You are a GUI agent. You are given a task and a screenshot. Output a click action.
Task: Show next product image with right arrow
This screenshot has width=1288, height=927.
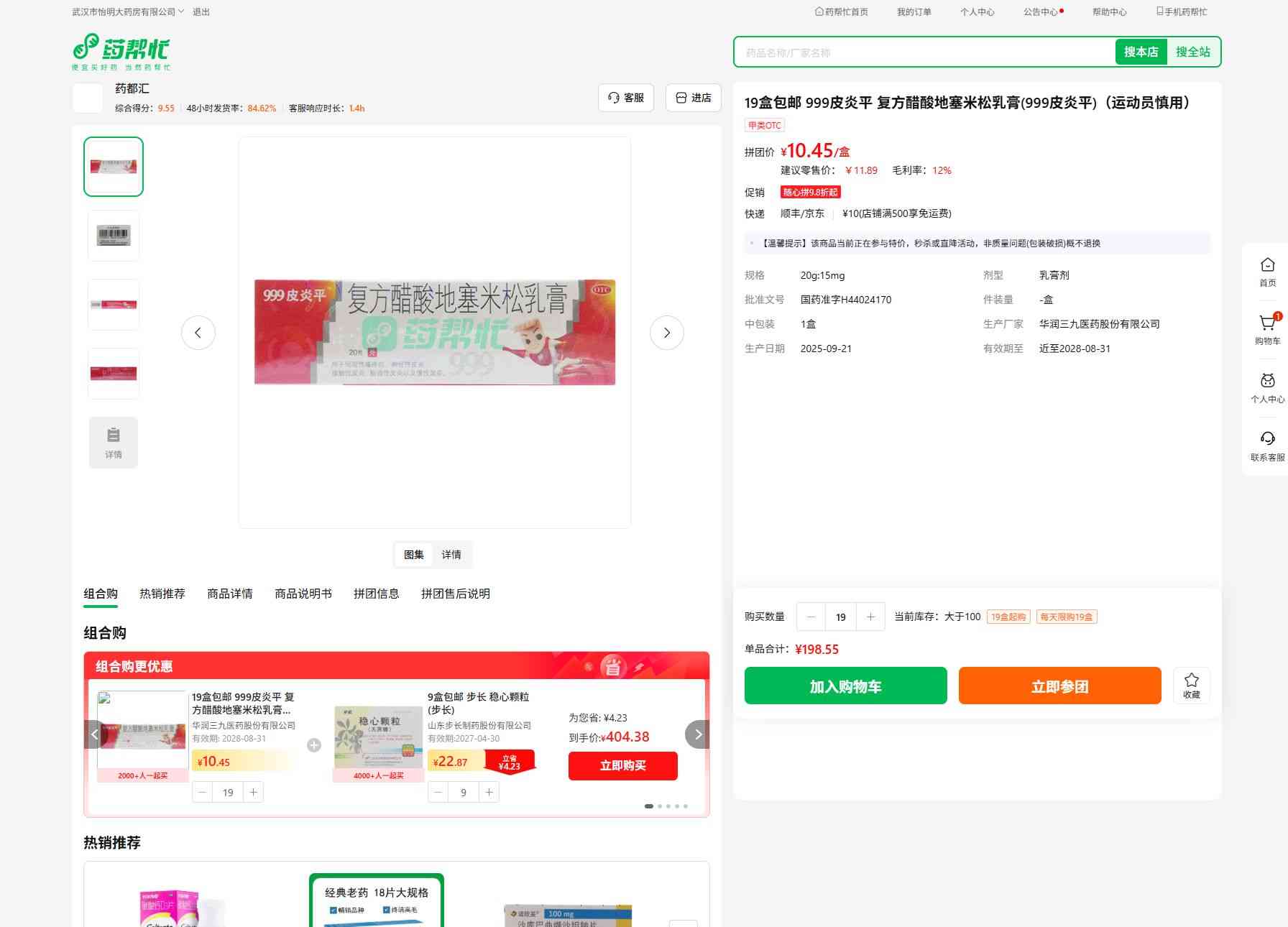click(666, 333)
